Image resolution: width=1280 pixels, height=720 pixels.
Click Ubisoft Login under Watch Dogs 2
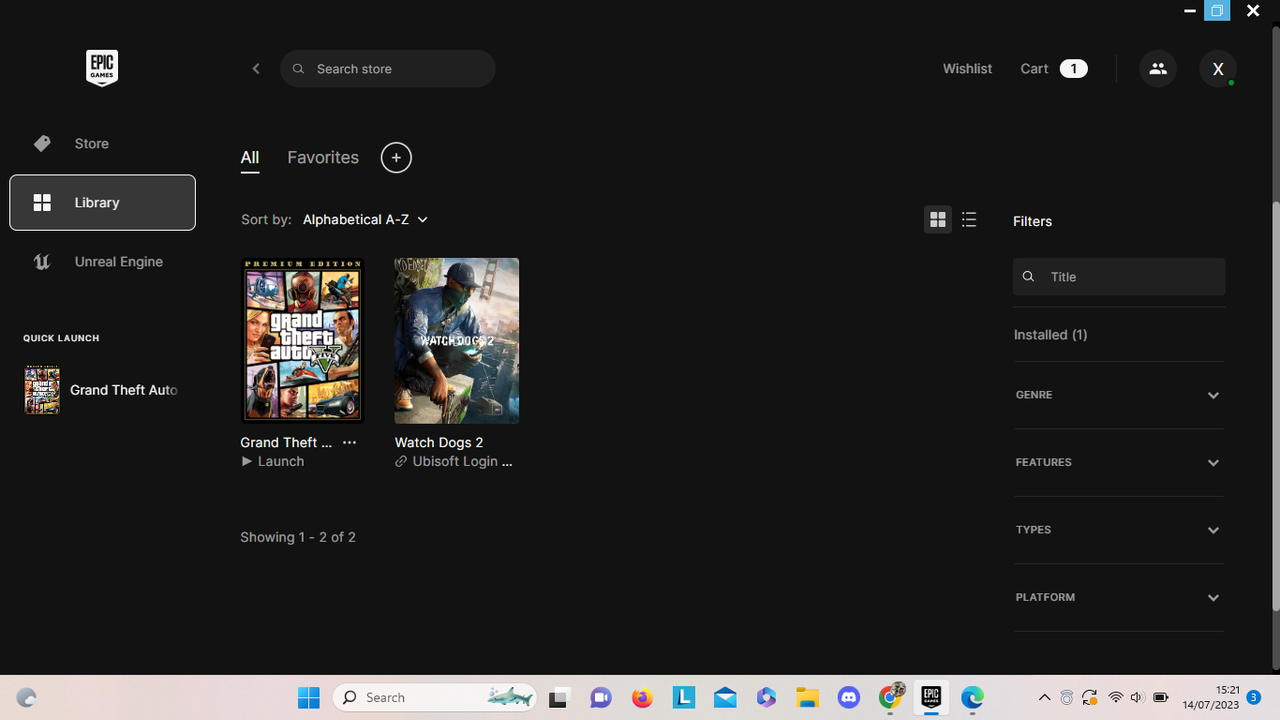pos(454,461)
